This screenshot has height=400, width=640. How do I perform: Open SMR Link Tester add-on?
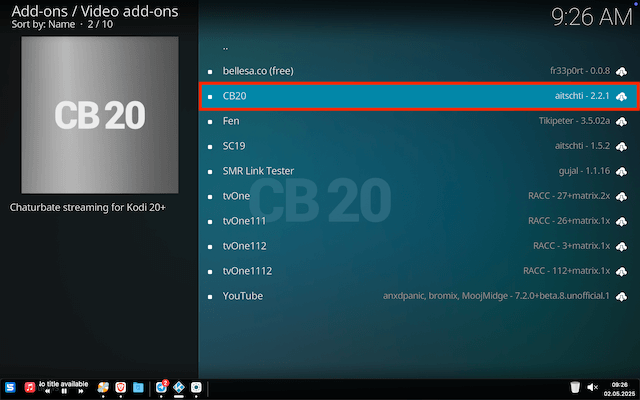pyautogui.click(x=419, y=171)
